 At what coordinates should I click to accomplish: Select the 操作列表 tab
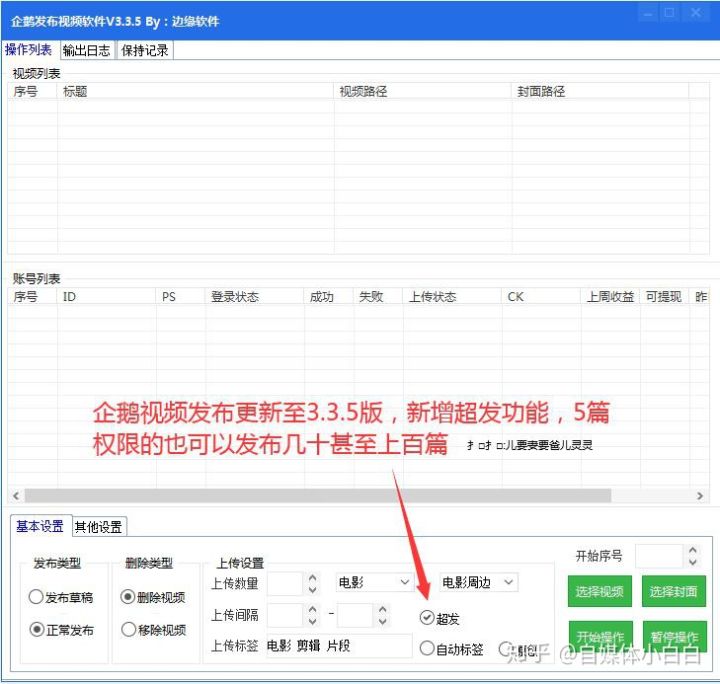[x=28, y=50]
